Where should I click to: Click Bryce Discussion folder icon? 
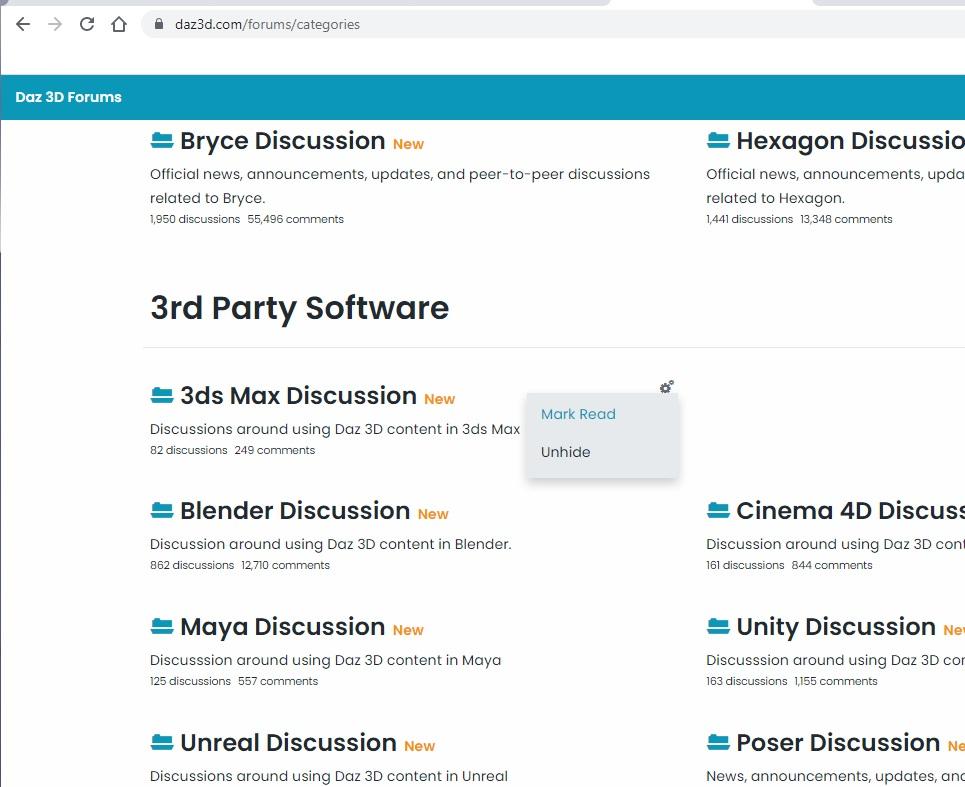[162, 141]
